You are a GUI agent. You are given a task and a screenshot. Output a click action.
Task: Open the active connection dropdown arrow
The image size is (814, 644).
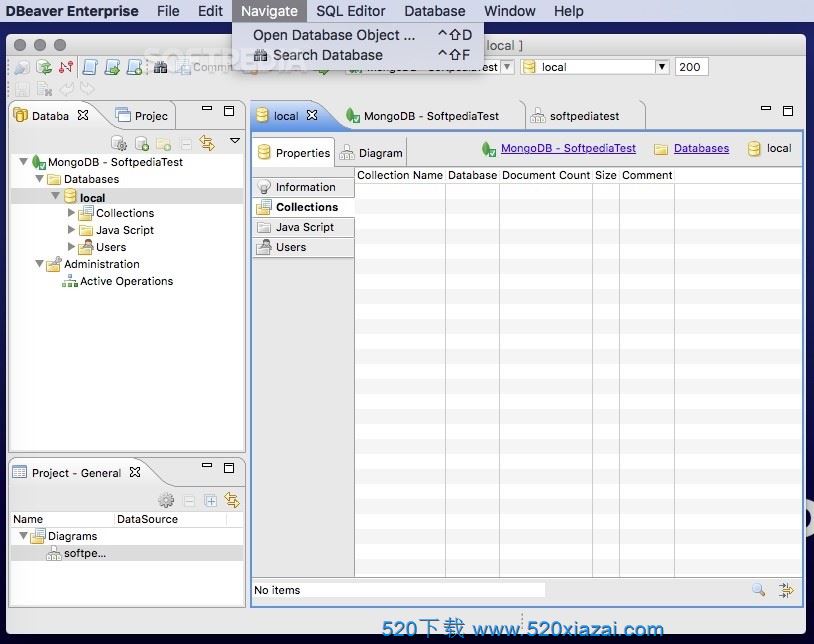pyautogui.click(x=507, y=67)
